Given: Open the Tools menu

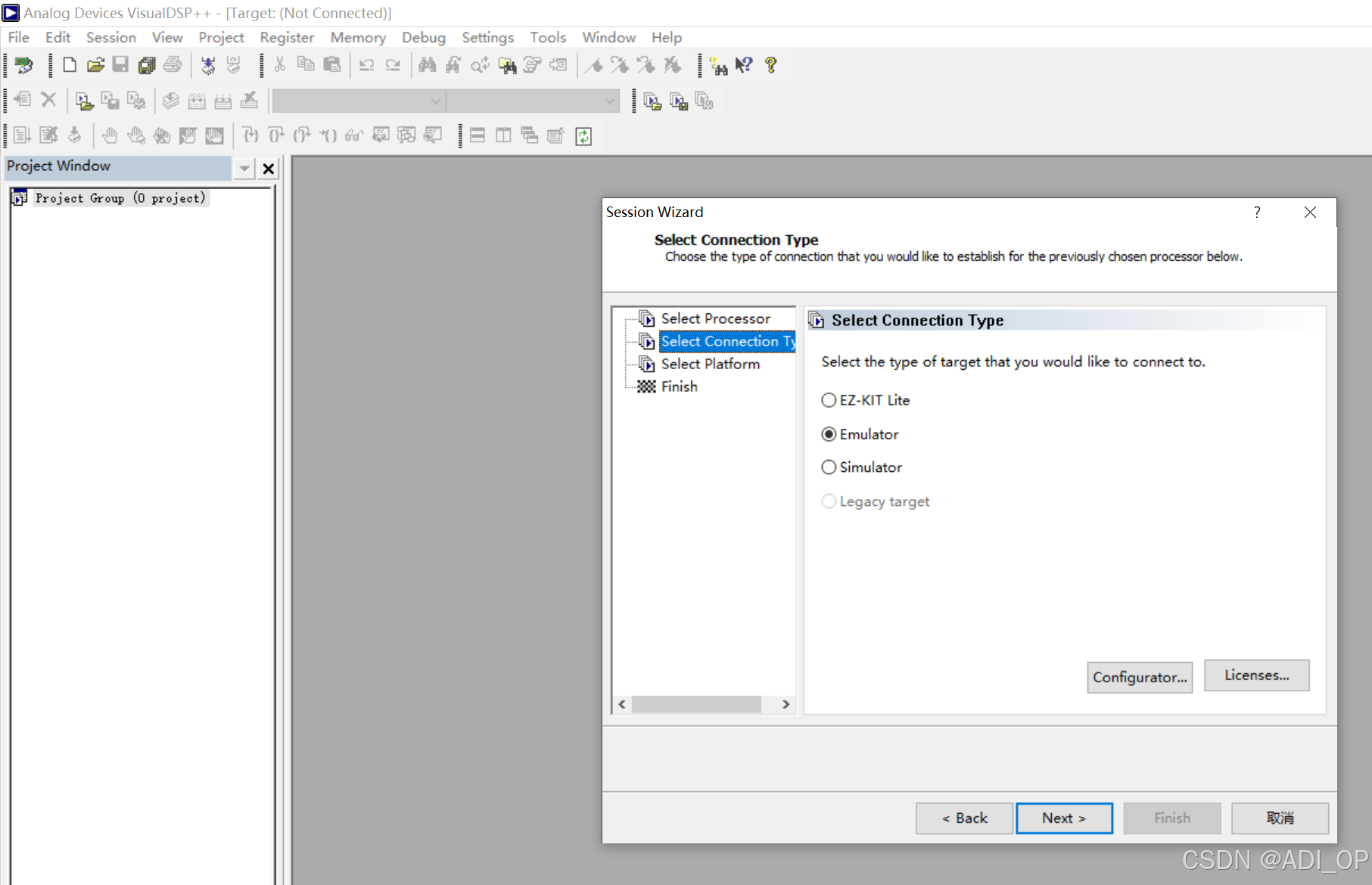Looking at the screenshot, I should point(548,37).
